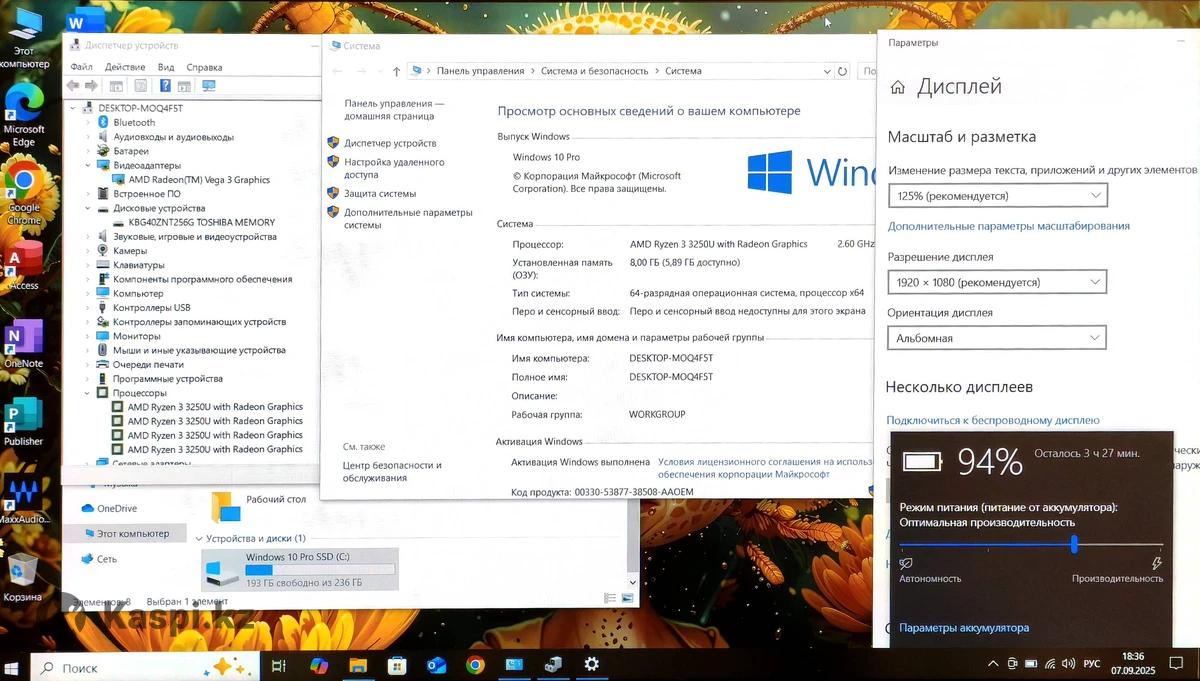The width and height of the screenshot is (1200, 681).
Task: Click the refresh button beside the address bar
Action: 843,71
